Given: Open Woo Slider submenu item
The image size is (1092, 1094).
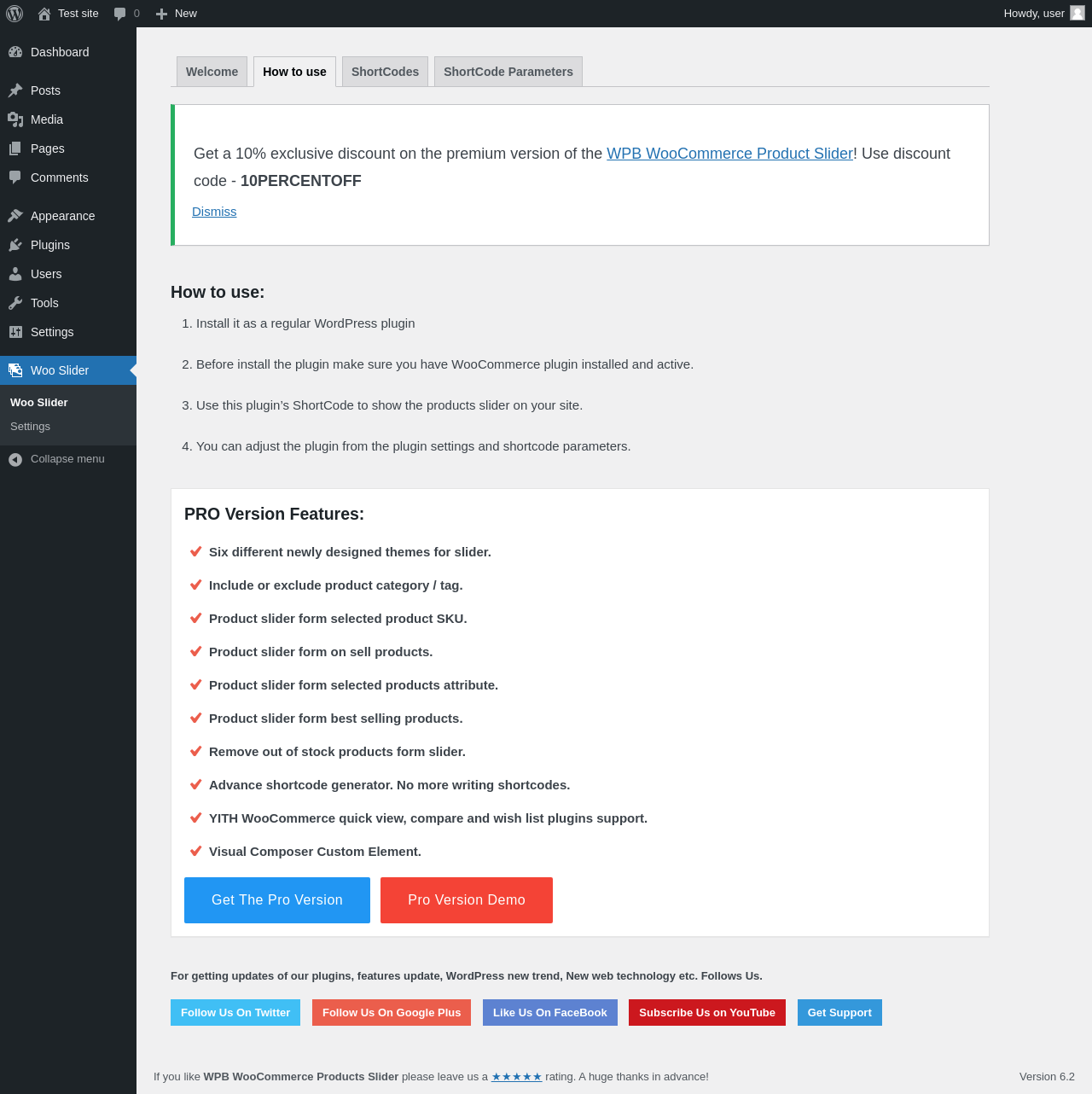Looking at the screenshot, I should [39, 402].
